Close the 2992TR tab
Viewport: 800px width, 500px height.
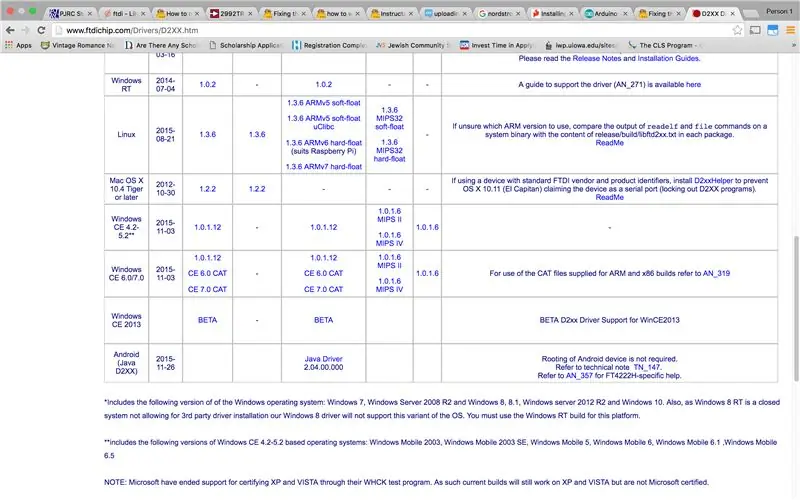point(250,14)
